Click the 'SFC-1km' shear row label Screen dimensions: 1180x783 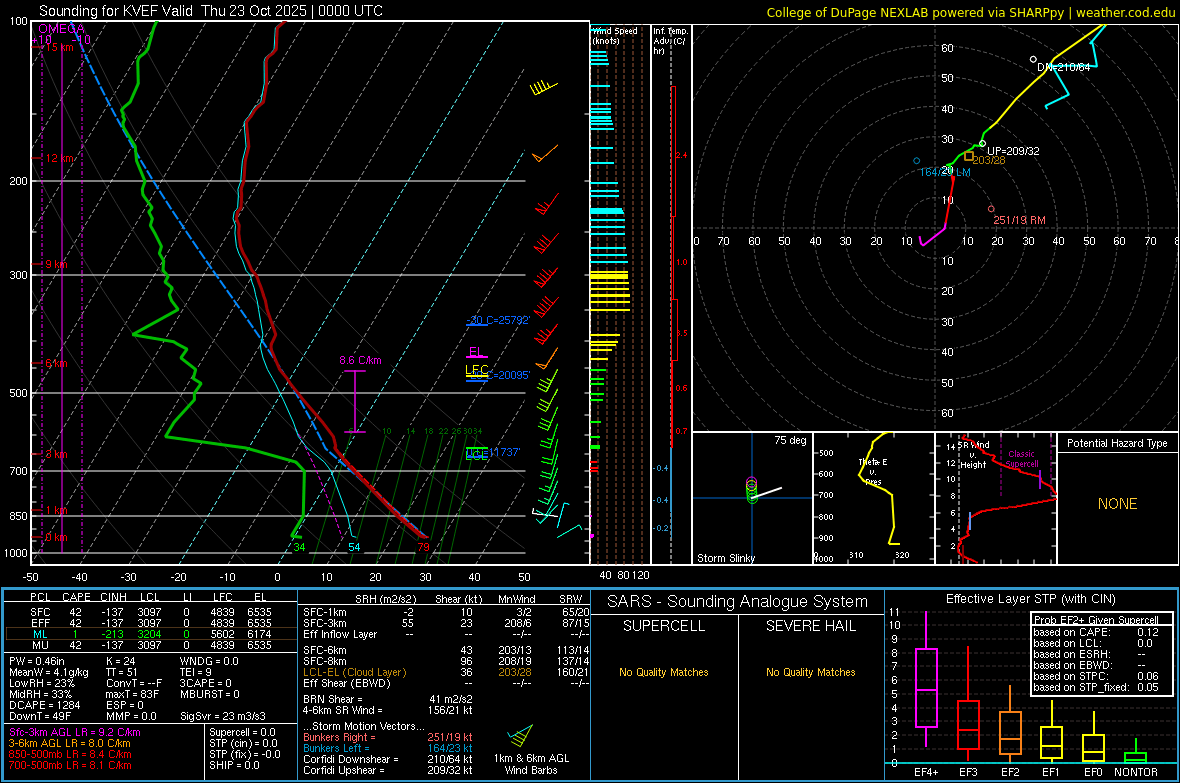point(324,612)
